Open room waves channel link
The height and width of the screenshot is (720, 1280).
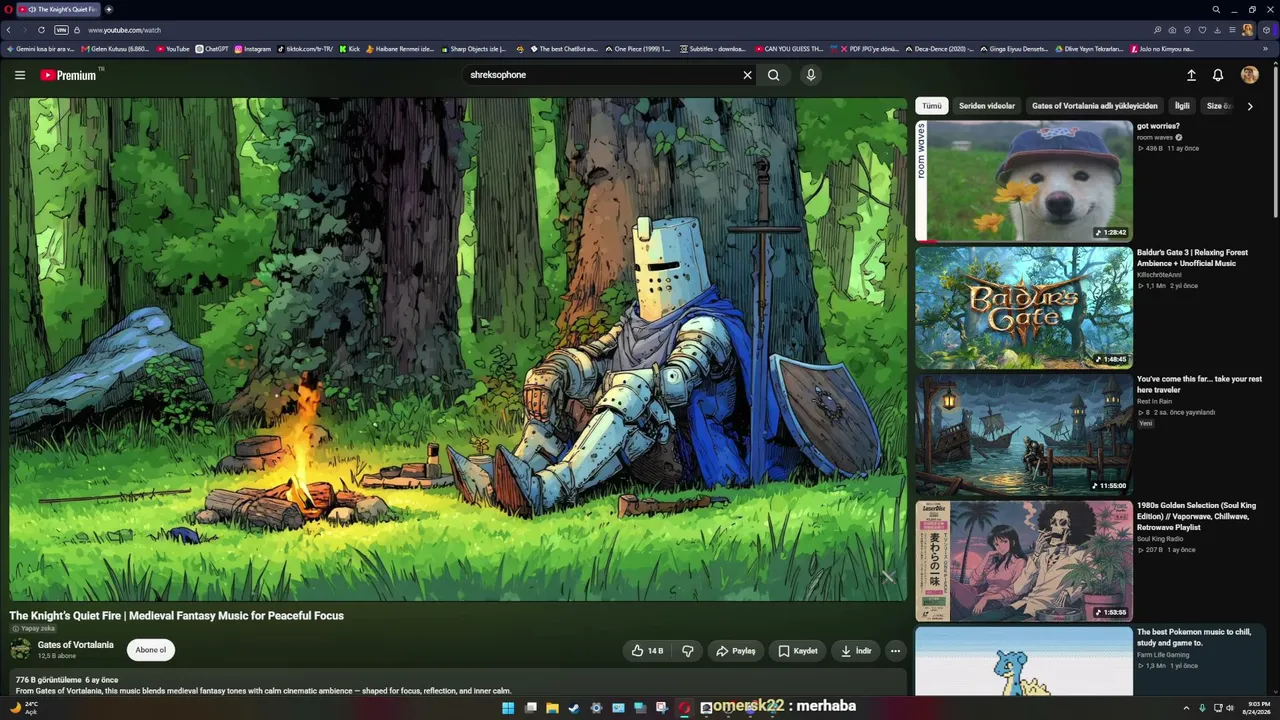click(1155, 137)
